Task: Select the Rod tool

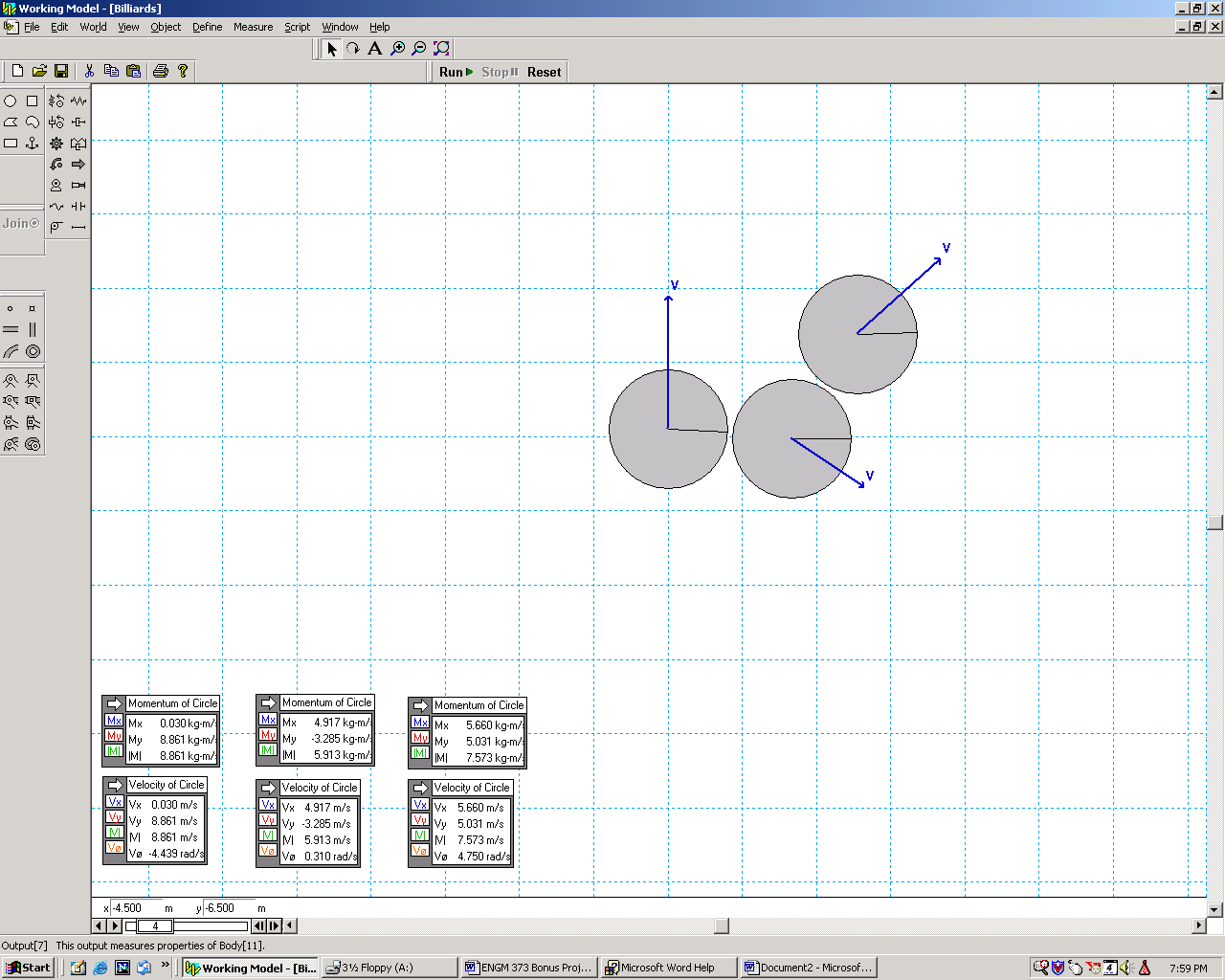Action: click(78, 228)
